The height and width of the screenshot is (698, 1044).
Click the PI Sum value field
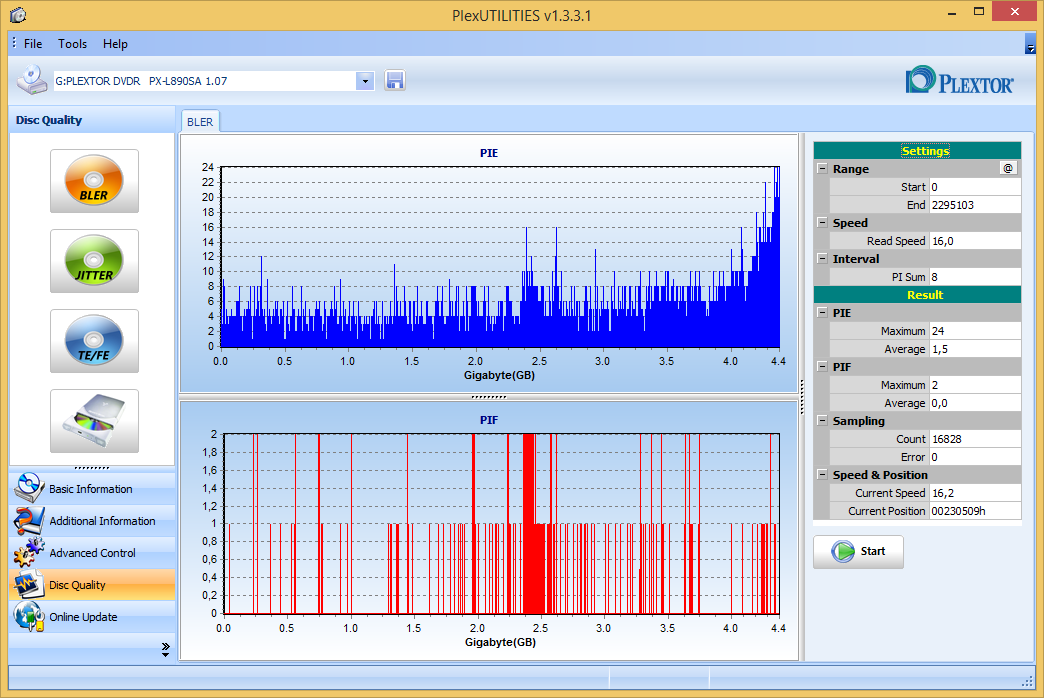tap(975, 277)
